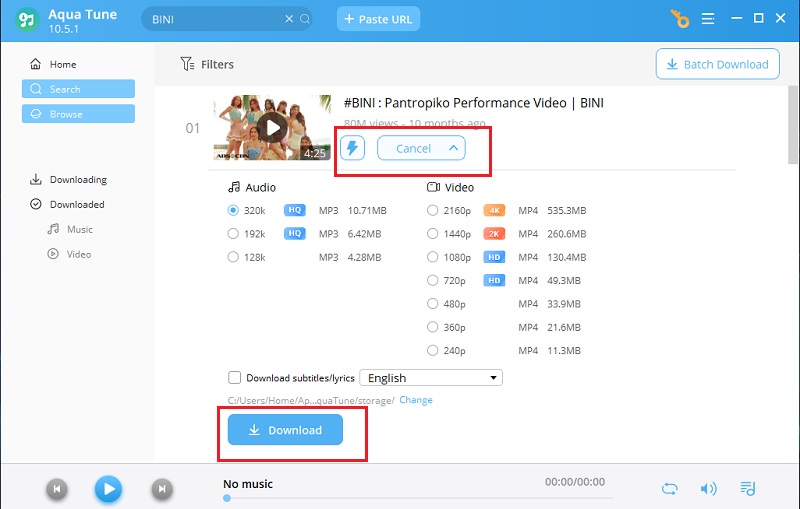The image size is (800, 509).
Task: Open the Browse tab in sidebar
Action: click(78, 114)
